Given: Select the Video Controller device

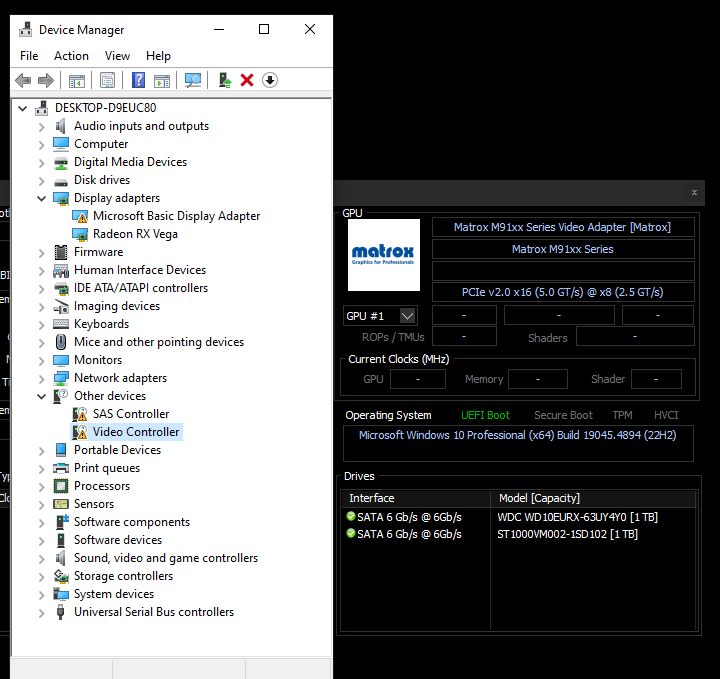Looking at the screenshot, I should tap(136, 432).
